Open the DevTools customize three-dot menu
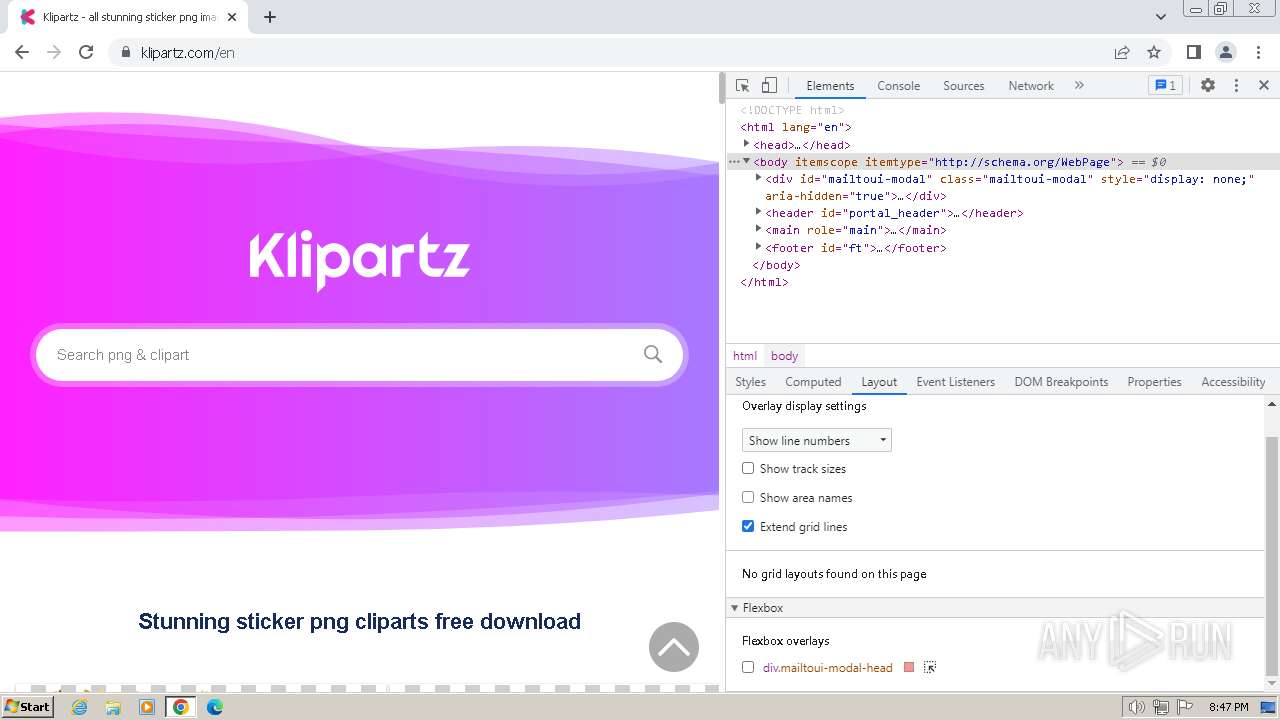1280x720 pixels. pyautogui.click(x=1236, y=86)
